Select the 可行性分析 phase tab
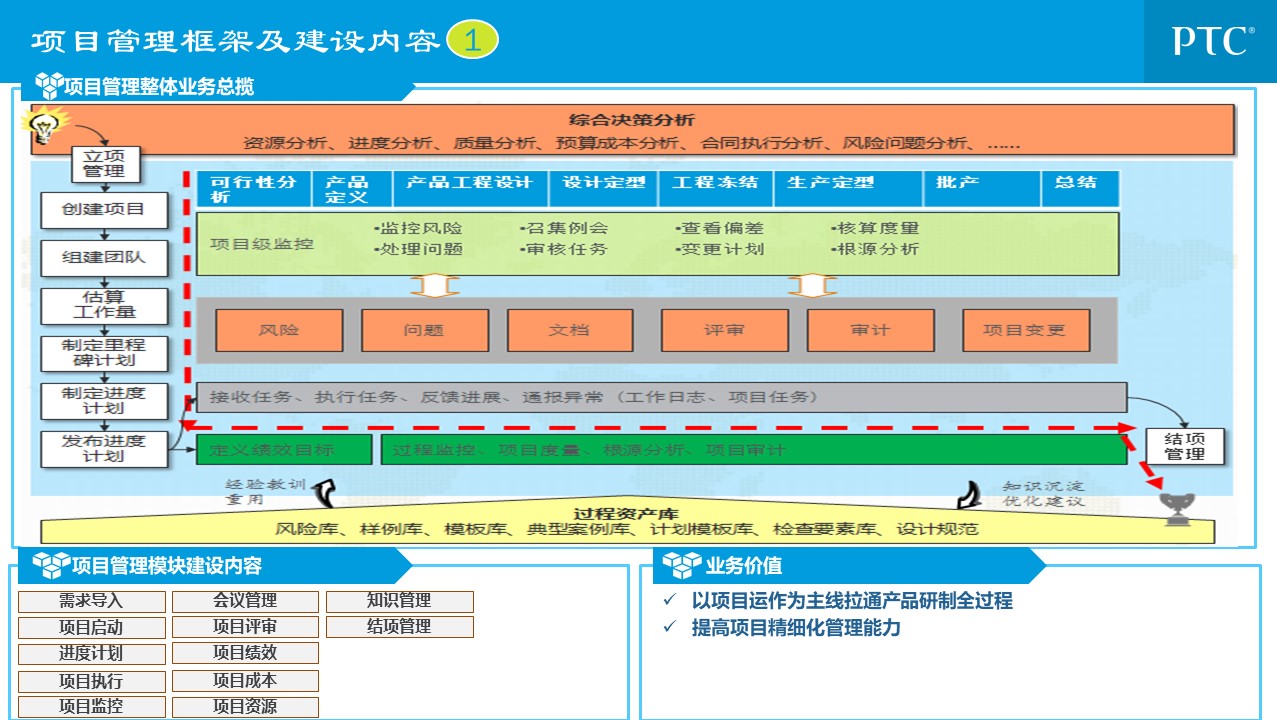This screenshot has height=720, width=1277. pos(253,188)
